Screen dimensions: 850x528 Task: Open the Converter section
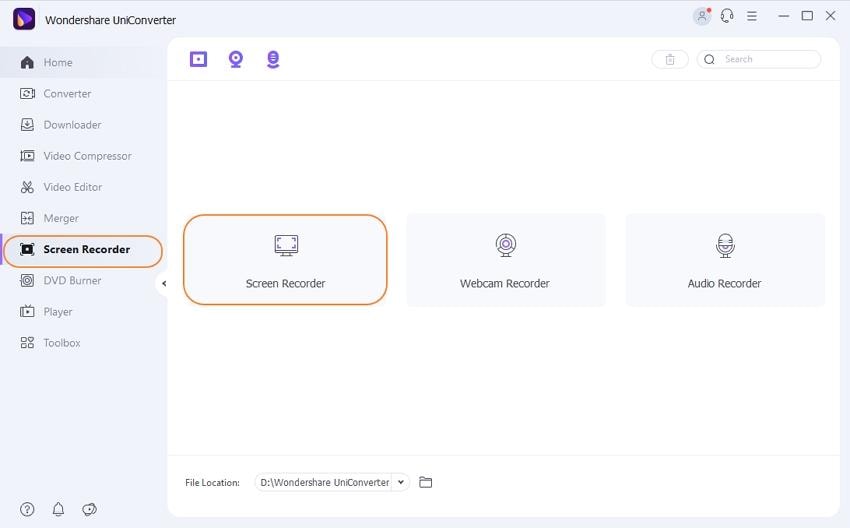click(82, 94)
